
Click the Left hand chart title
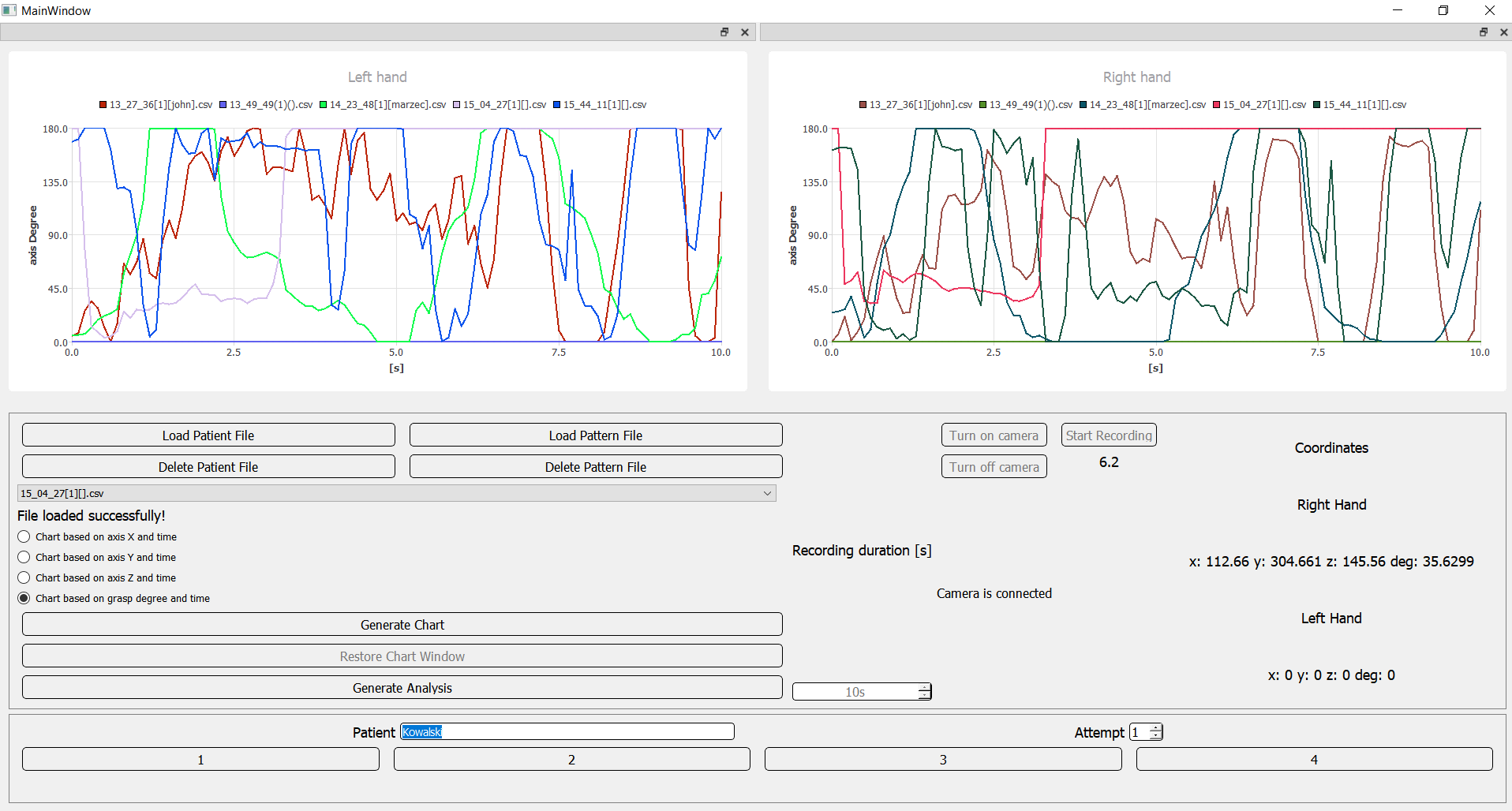[x=377, y=77]
